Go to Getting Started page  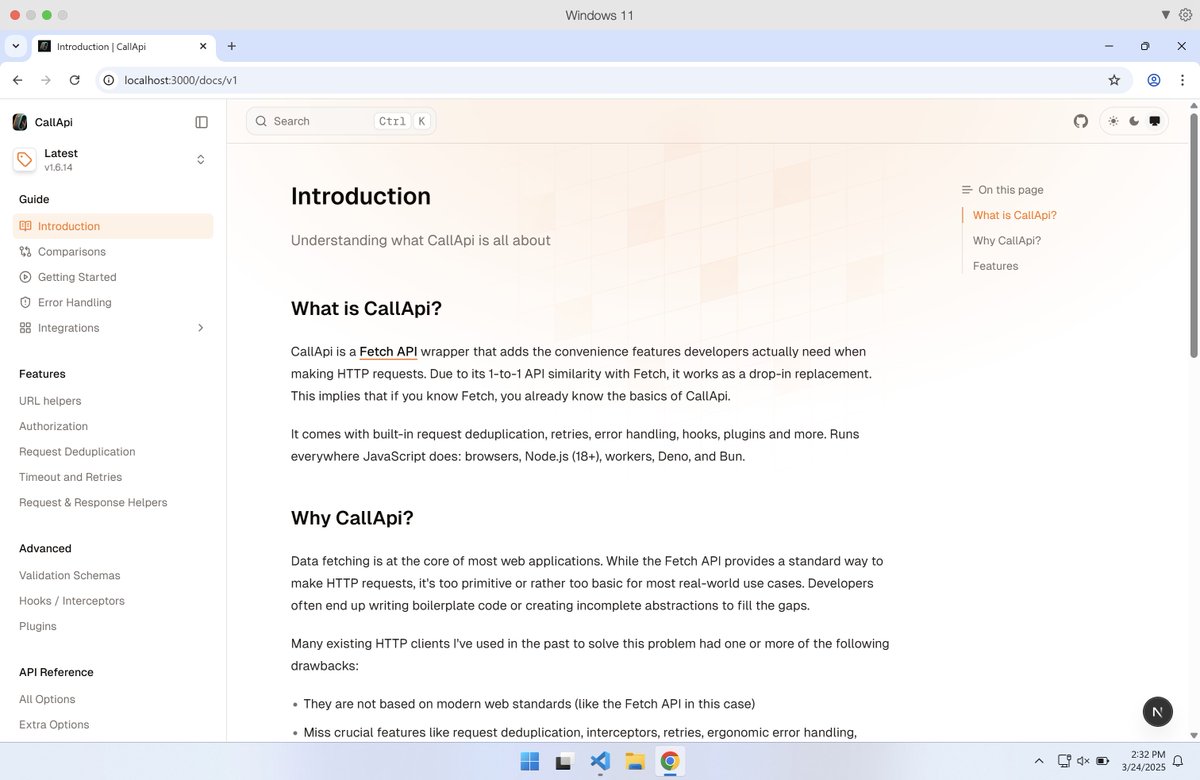(113, 277)
